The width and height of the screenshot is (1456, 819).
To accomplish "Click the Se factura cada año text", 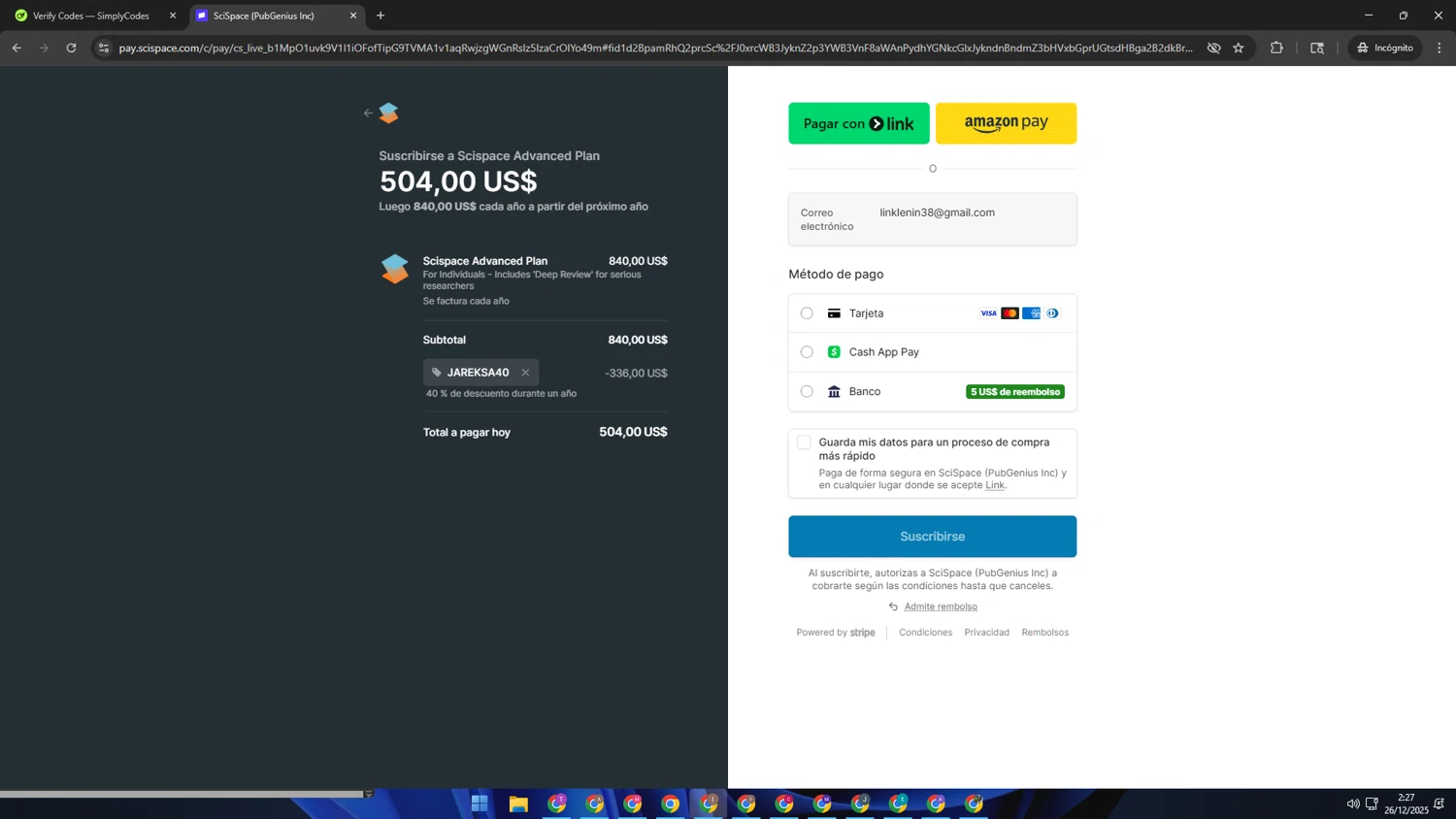I will [x=466, y=301].
